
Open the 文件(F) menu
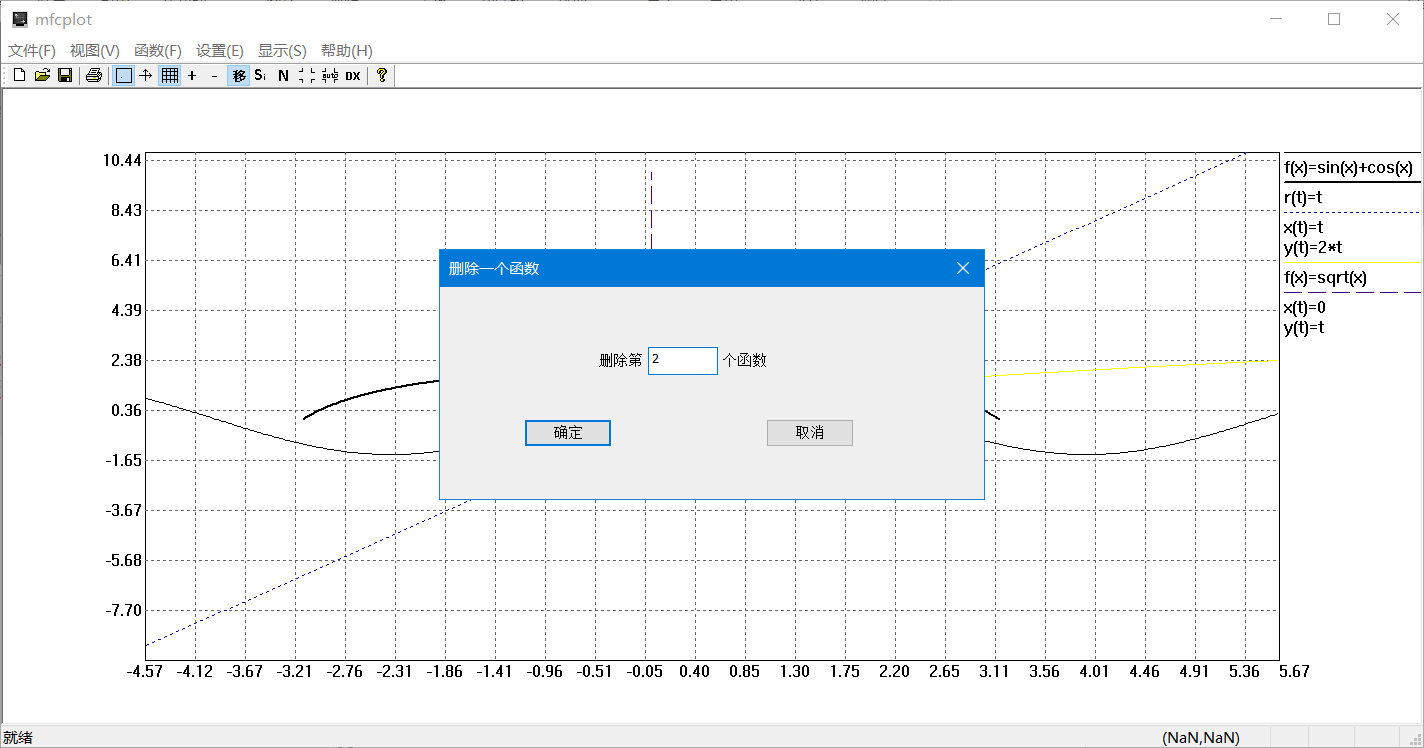(32, 51)
